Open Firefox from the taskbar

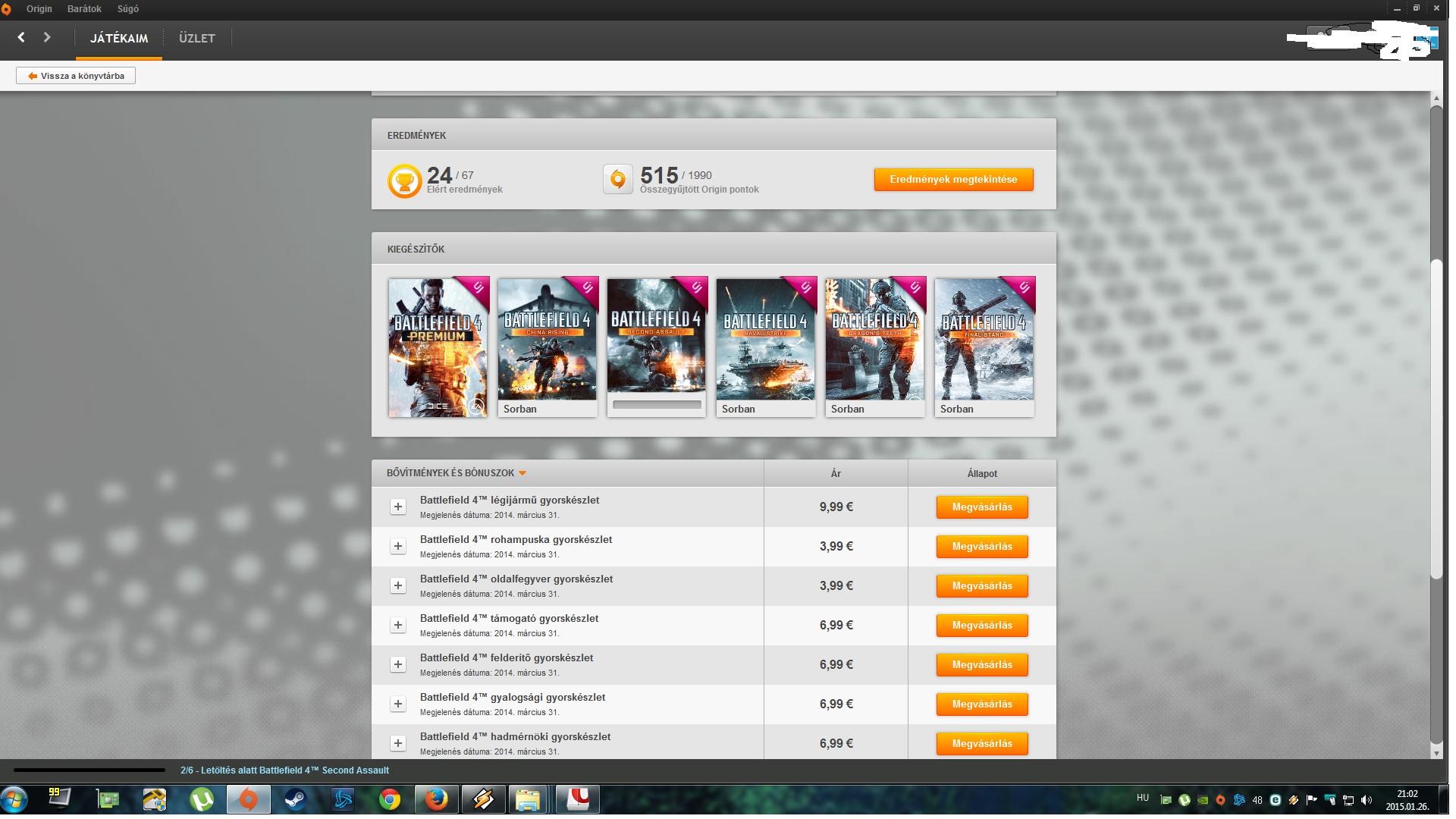click(436, 799)
